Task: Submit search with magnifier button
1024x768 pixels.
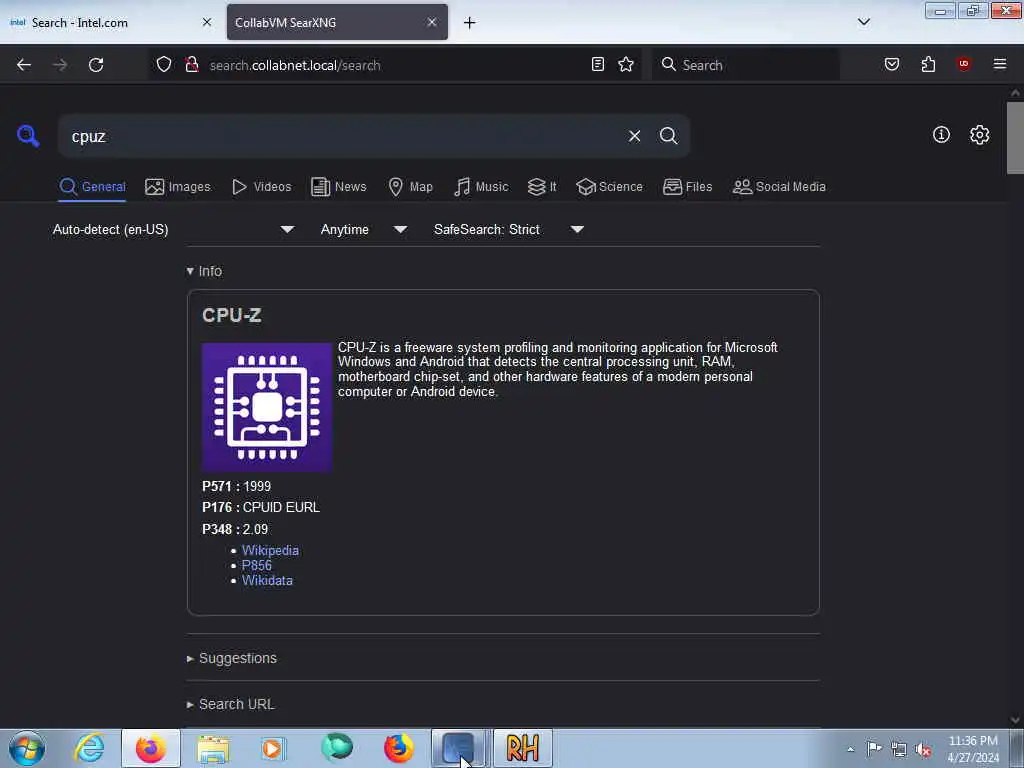Action: (668, 136)
